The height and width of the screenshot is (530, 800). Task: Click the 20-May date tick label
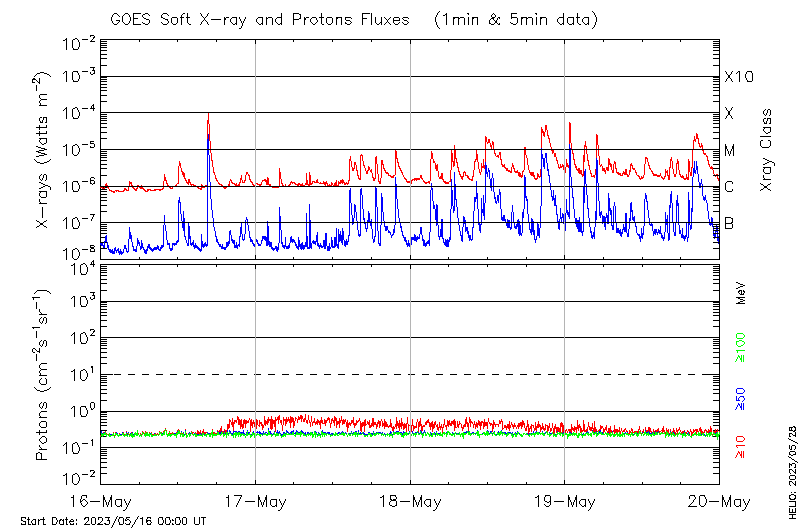[x=719, y=501]
